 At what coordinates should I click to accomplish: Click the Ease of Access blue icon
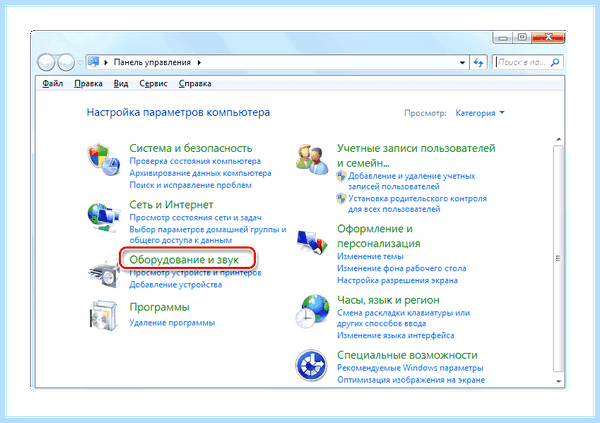tap(311, 365)
